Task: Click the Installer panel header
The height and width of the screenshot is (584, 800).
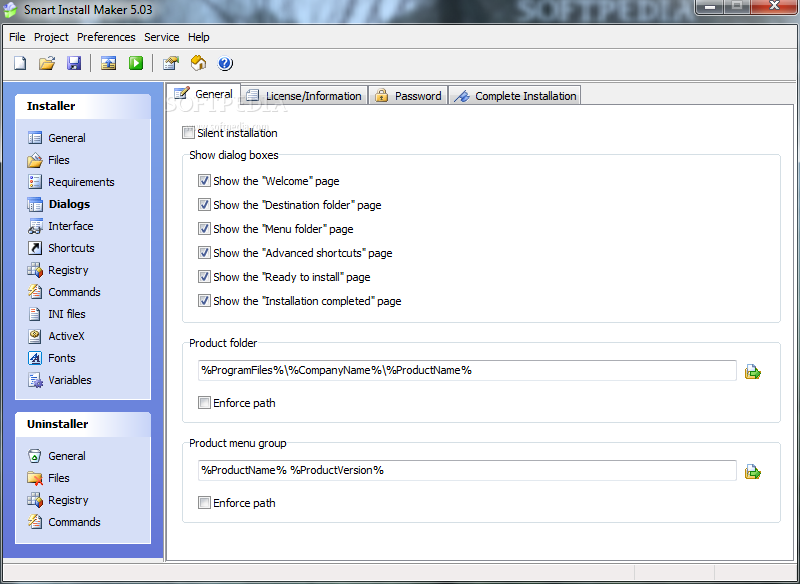Action: pos(83,106)
